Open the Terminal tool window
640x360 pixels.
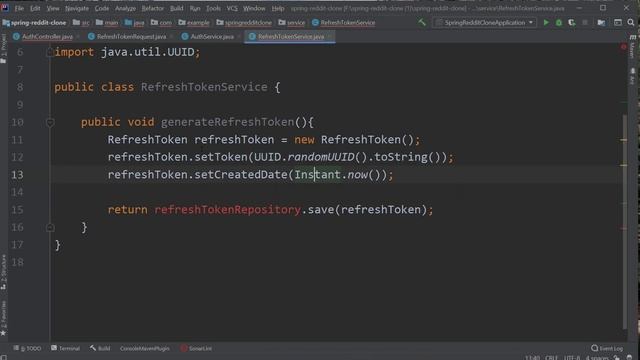click(65, 348)
